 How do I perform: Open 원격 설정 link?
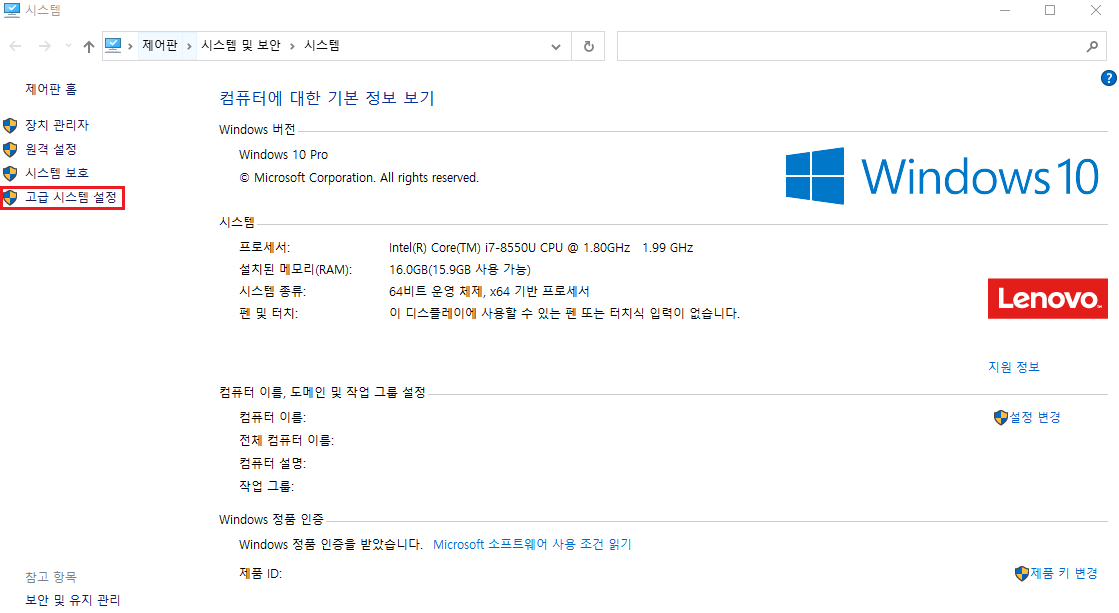(51, 149)
